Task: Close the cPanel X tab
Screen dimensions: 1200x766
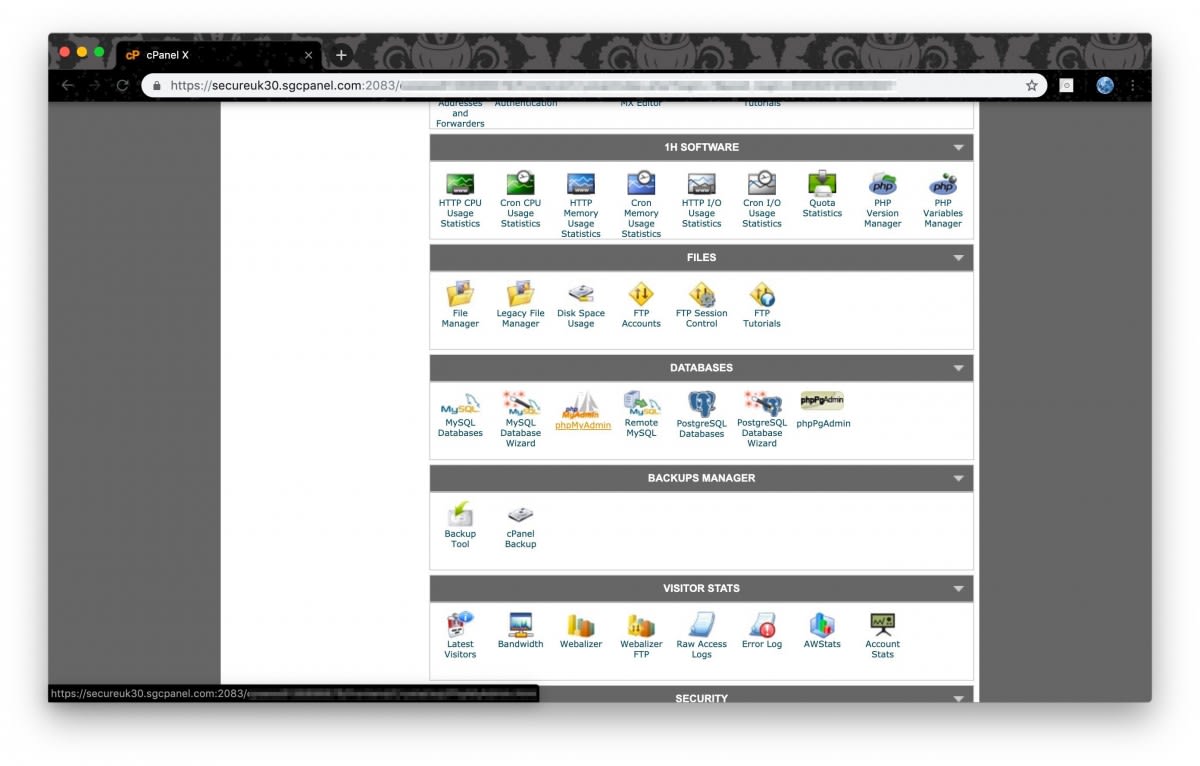Action: click(308, 55)
